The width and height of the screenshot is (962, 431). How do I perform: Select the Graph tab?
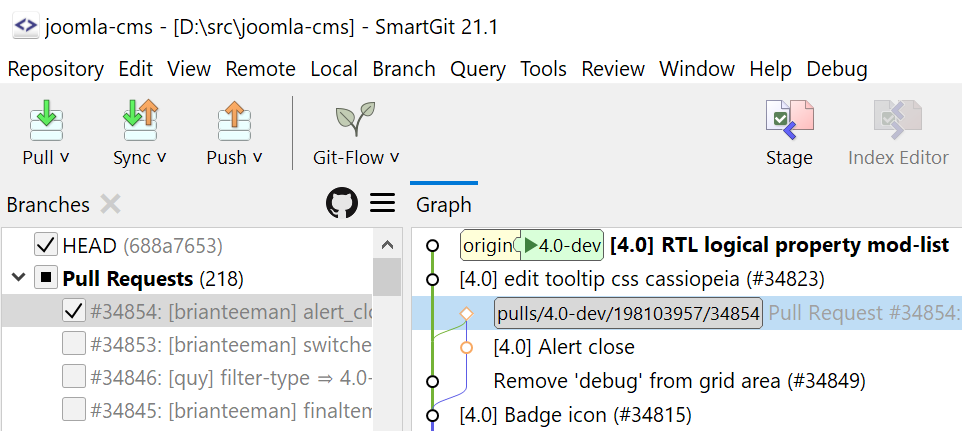[x=444, y=205]
